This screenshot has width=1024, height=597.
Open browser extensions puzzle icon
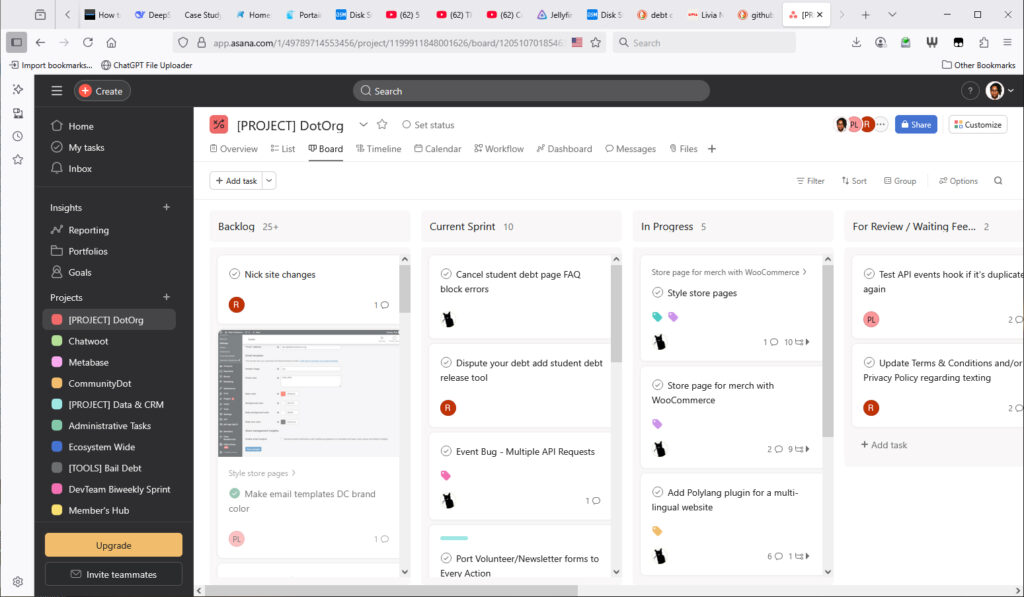984,42
